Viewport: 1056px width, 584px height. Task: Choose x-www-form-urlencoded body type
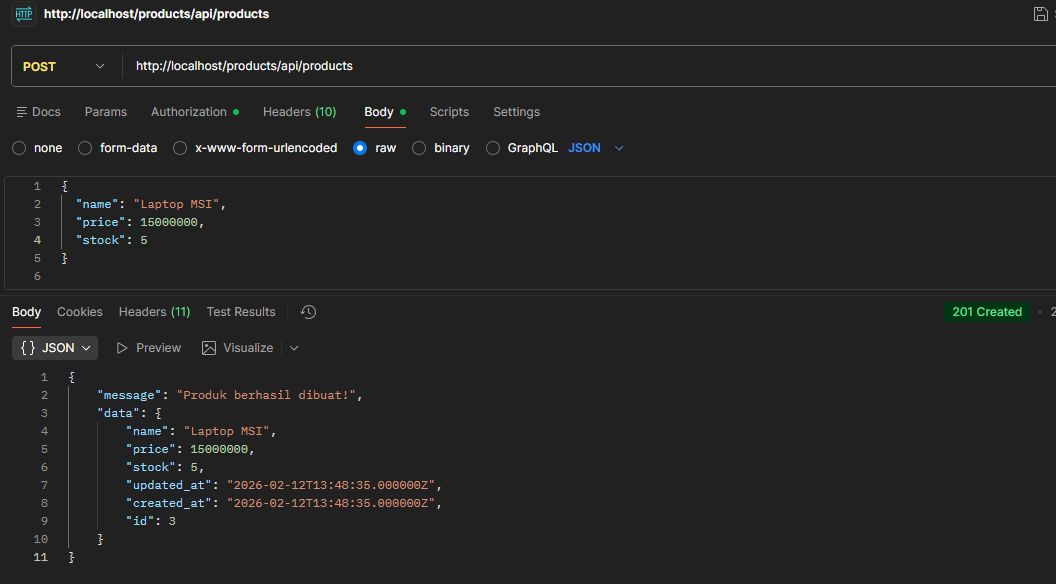pyautogui.click(x=180, y=148)
